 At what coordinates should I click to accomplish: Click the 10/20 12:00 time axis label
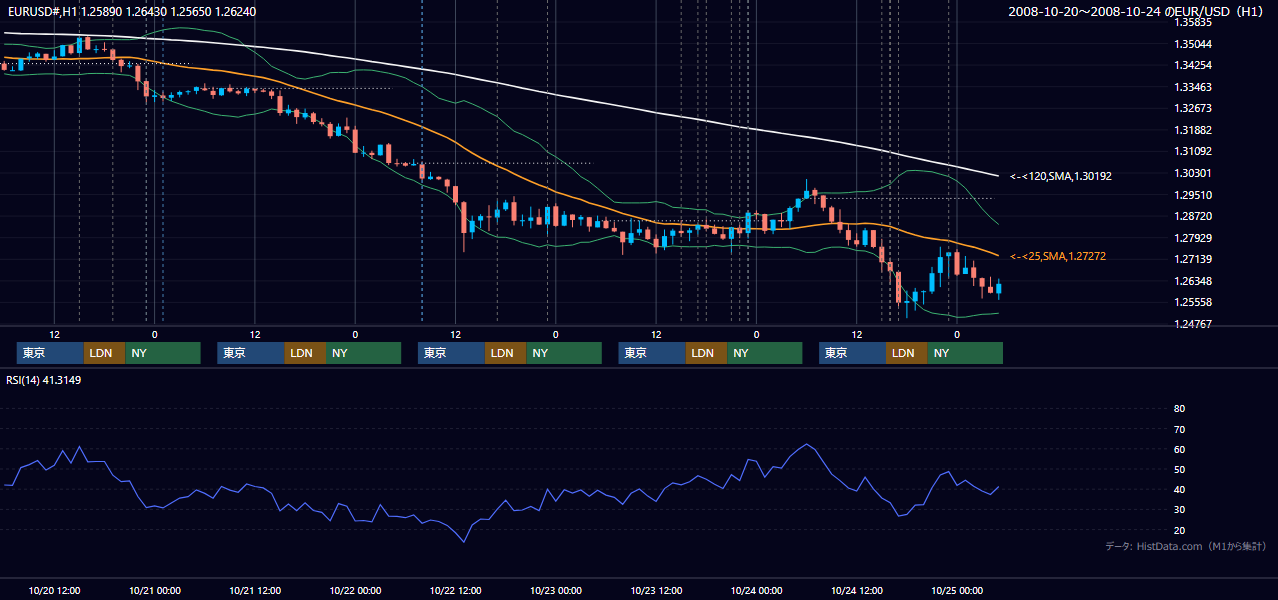point(54,590)
